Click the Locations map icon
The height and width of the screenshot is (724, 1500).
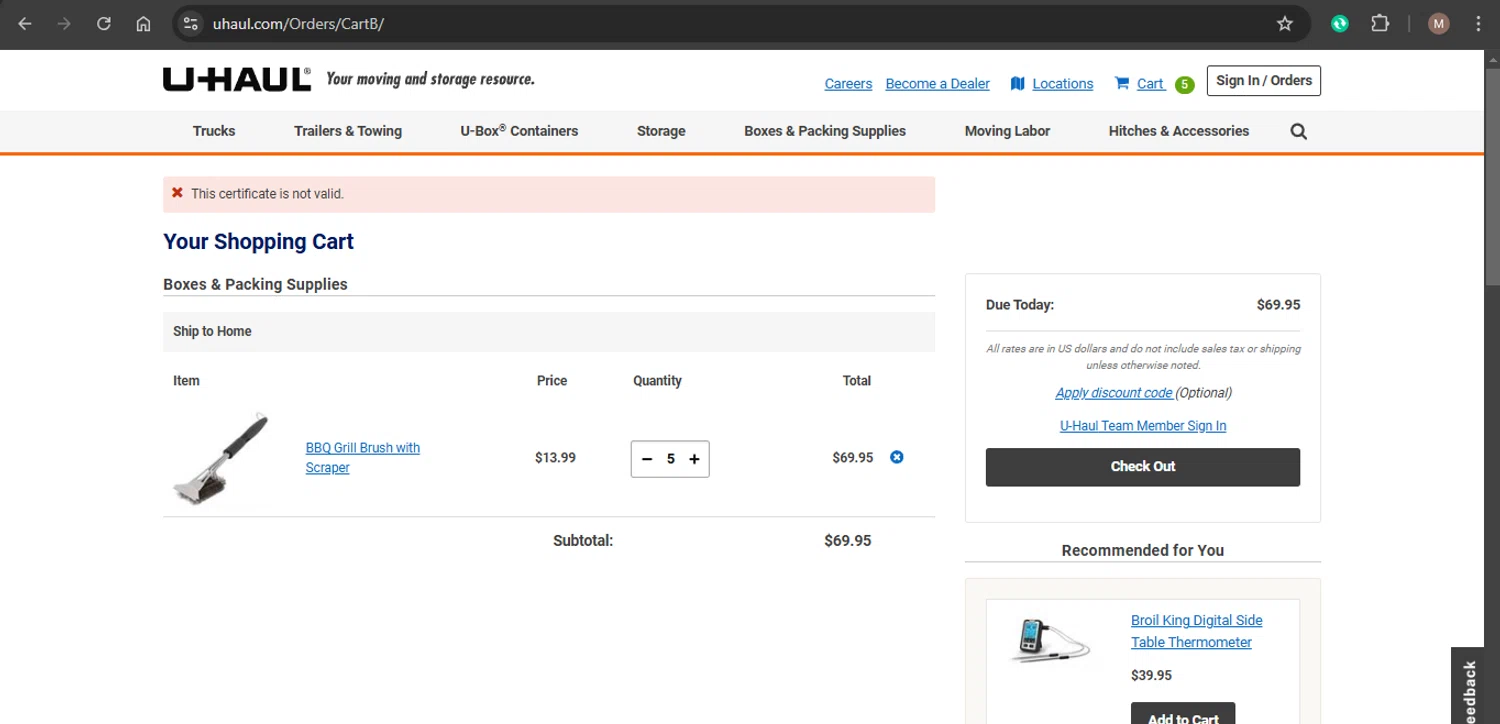pyautogui.click(x=1017, y=83)
